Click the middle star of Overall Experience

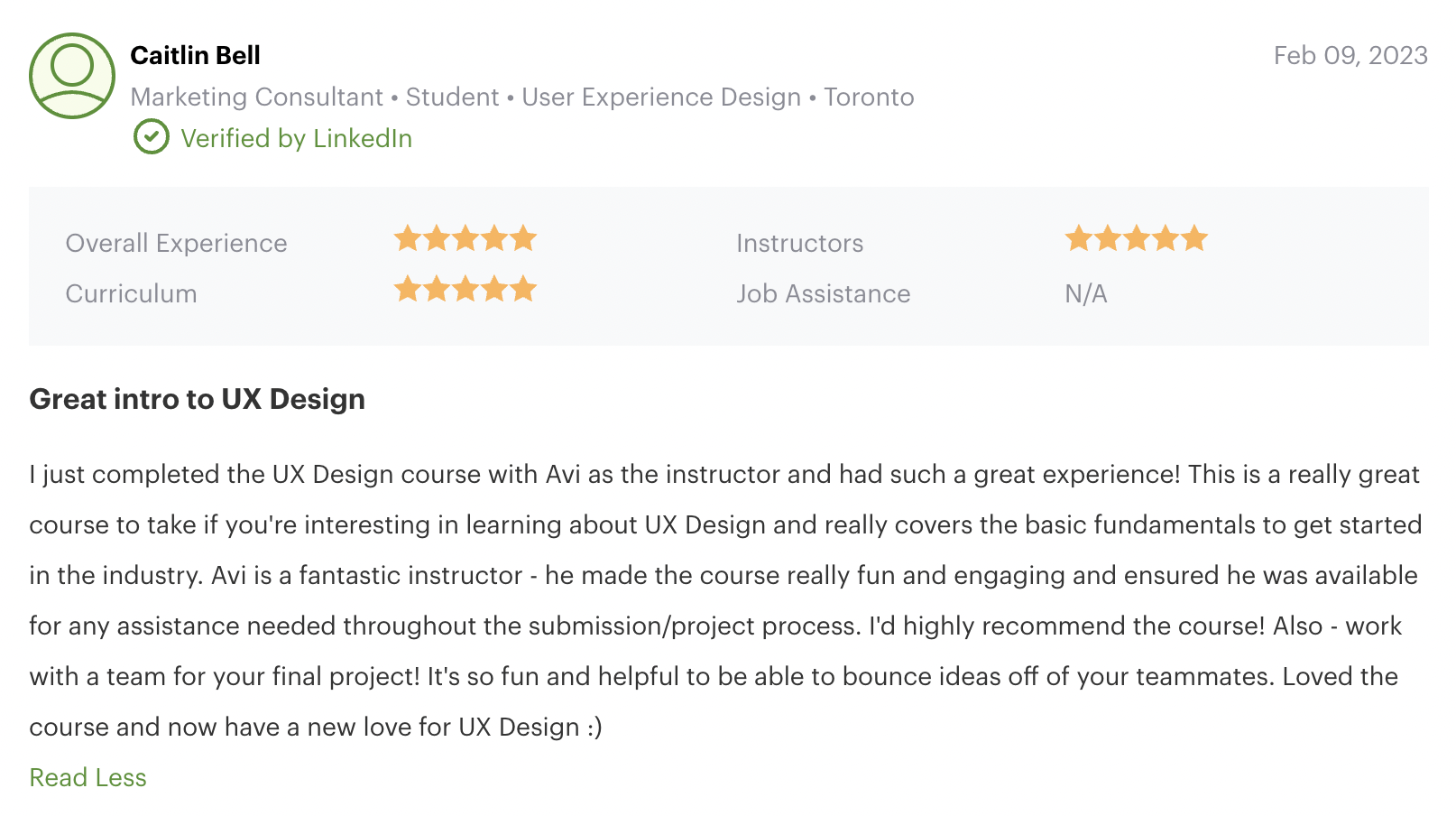click(467, 238)
